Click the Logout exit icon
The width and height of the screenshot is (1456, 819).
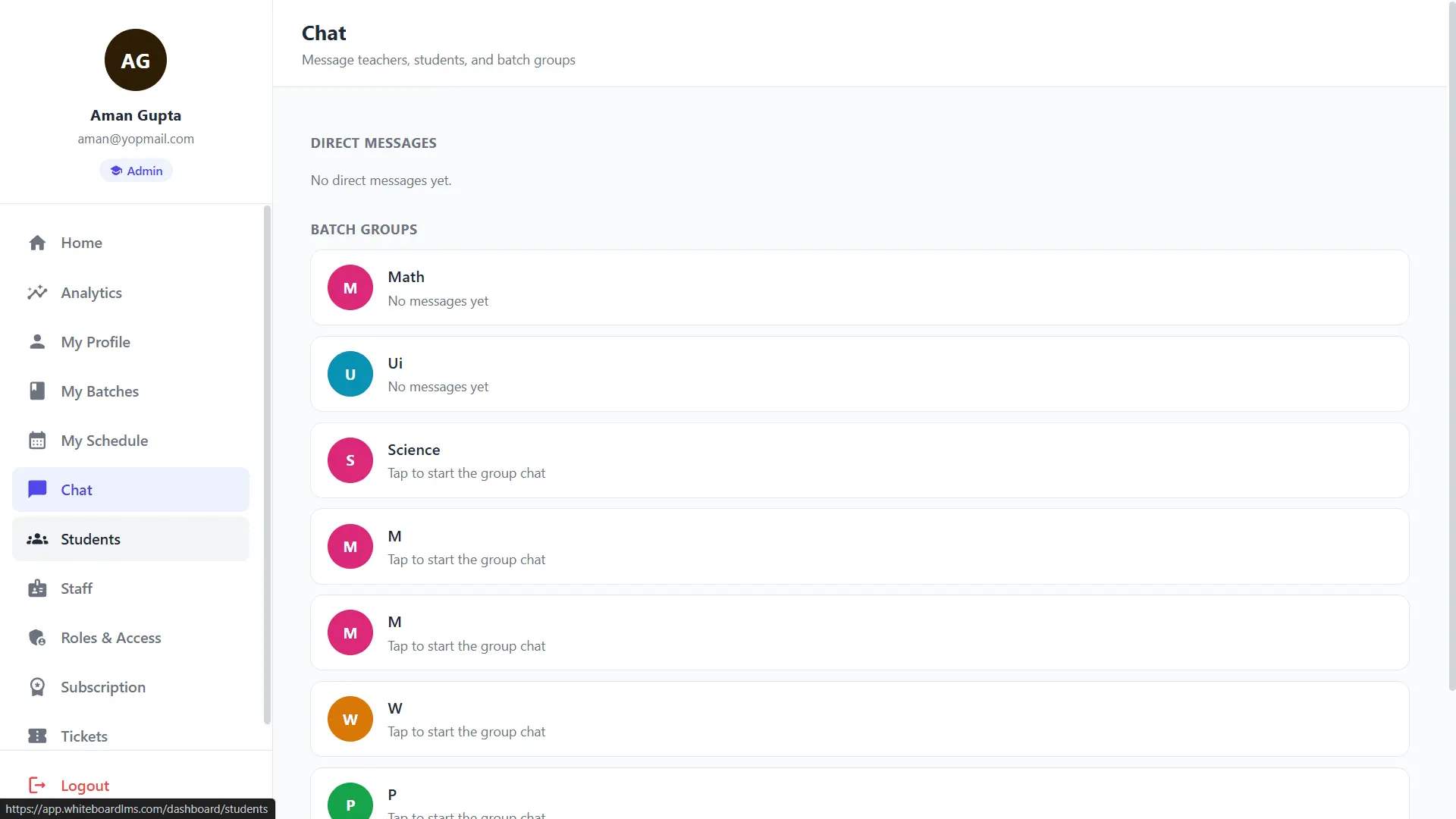coord(37,786)
